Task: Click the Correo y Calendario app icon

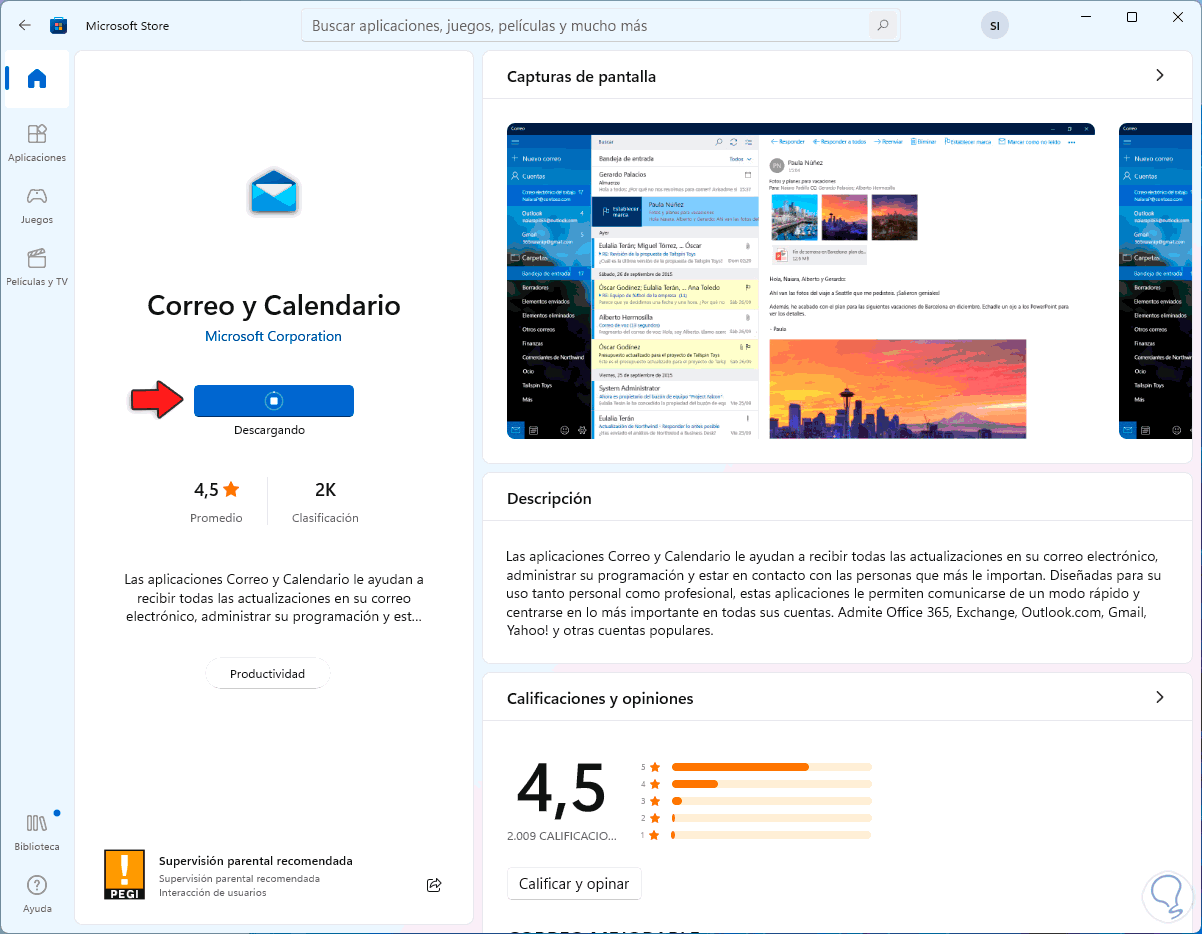Action: pyautogui.click(x=274, y=192)
